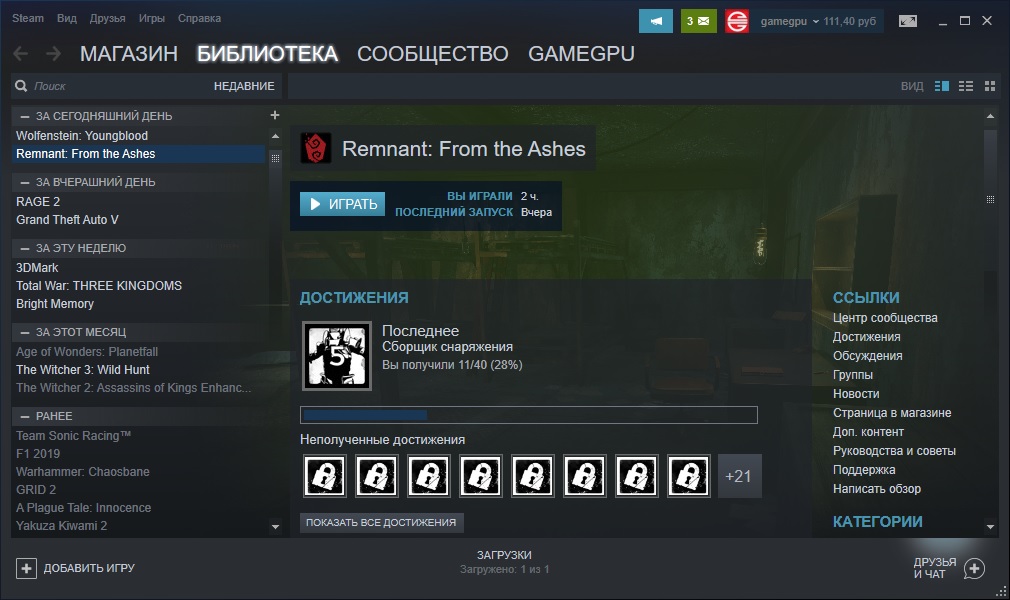The image size is (1010, 600).
Task: Click details pane scroll down arrow
Action: 990,527
